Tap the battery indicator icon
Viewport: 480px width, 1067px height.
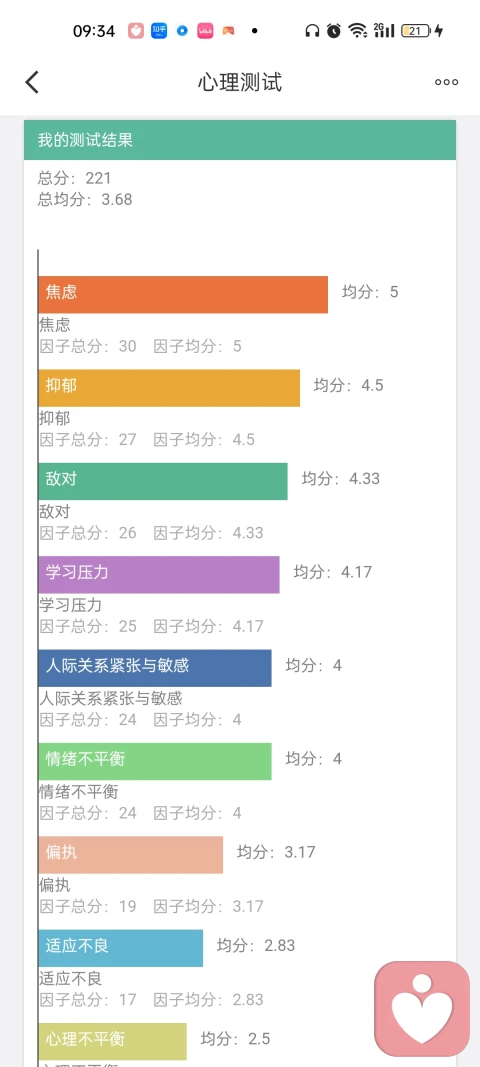coord(415,31)
